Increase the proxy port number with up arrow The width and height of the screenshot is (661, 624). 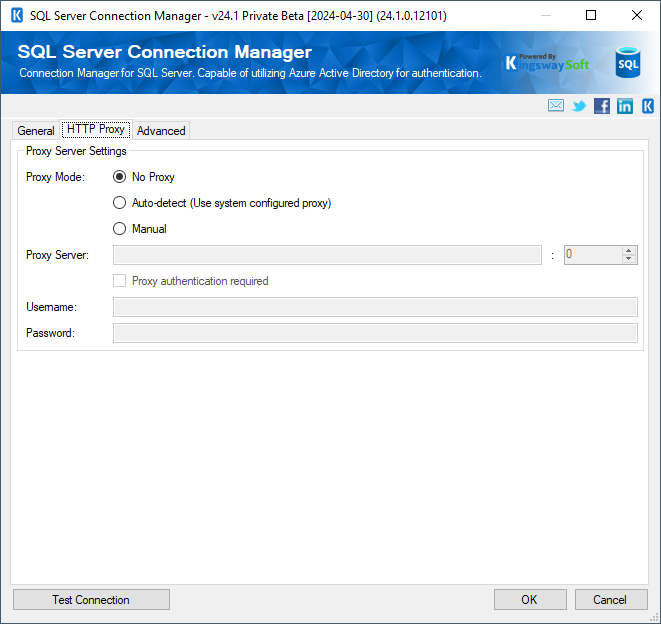629,251
